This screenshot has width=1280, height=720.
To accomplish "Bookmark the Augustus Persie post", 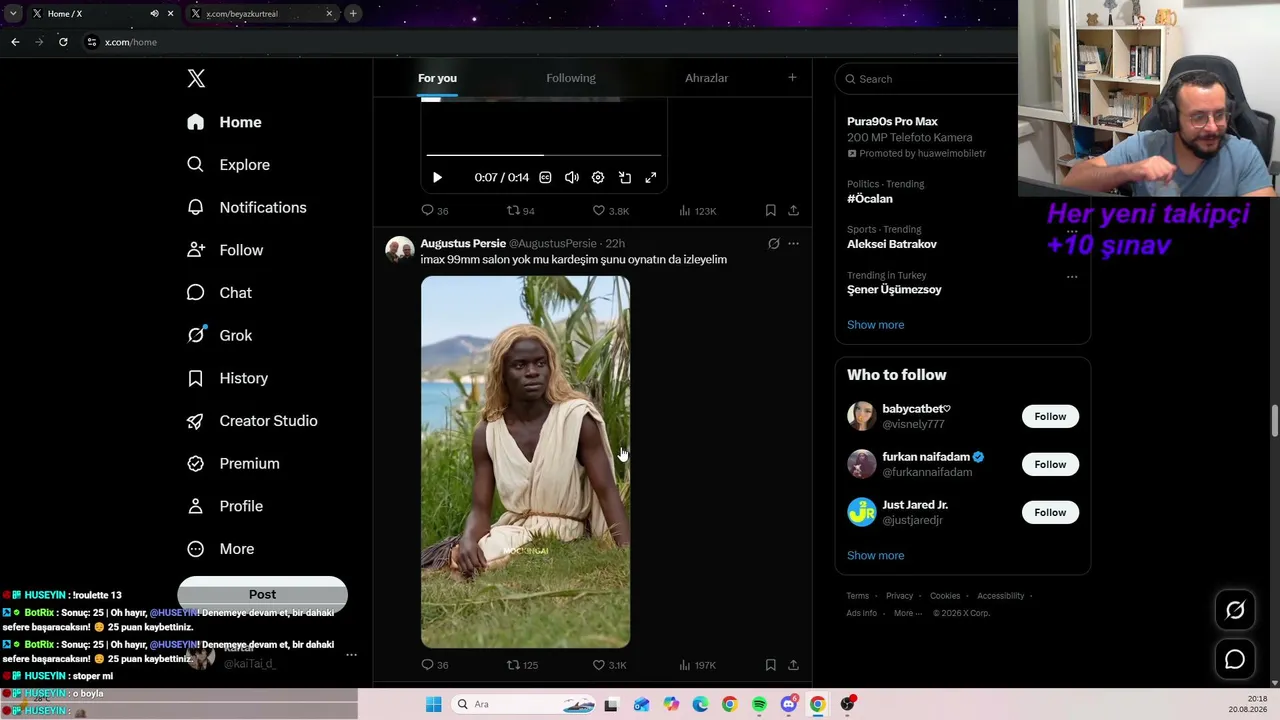I will (x=770, y=665).
